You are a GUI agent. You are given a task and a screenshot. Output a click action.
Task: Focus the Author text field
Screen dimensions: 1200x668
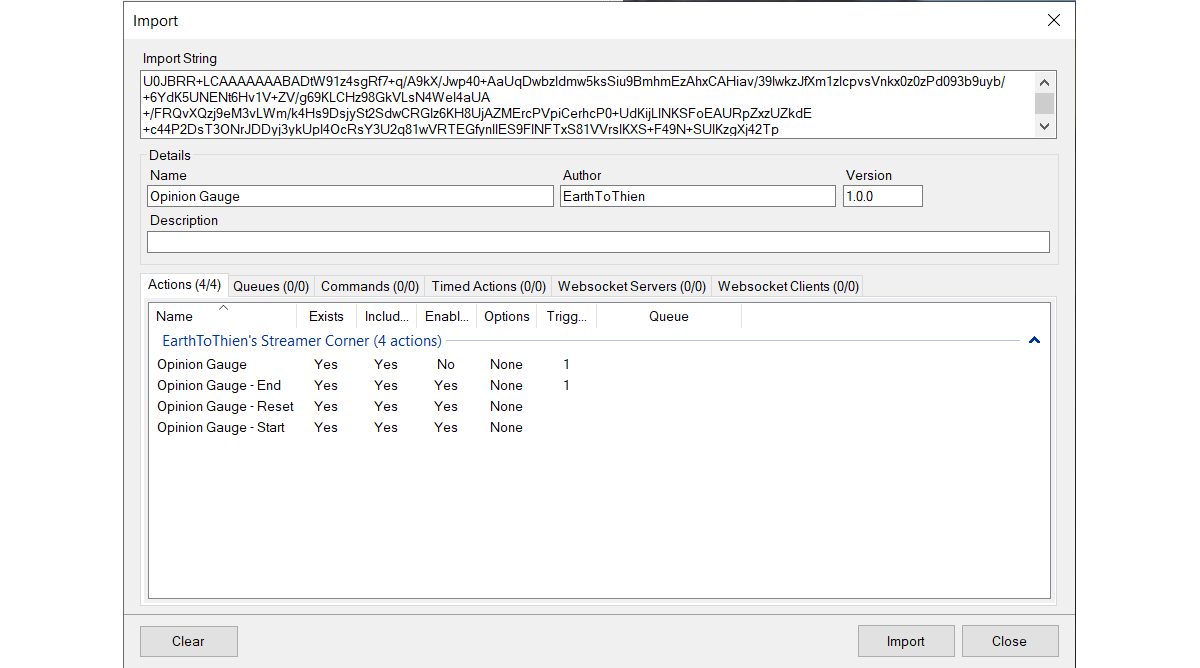click(x=697, y=197)
